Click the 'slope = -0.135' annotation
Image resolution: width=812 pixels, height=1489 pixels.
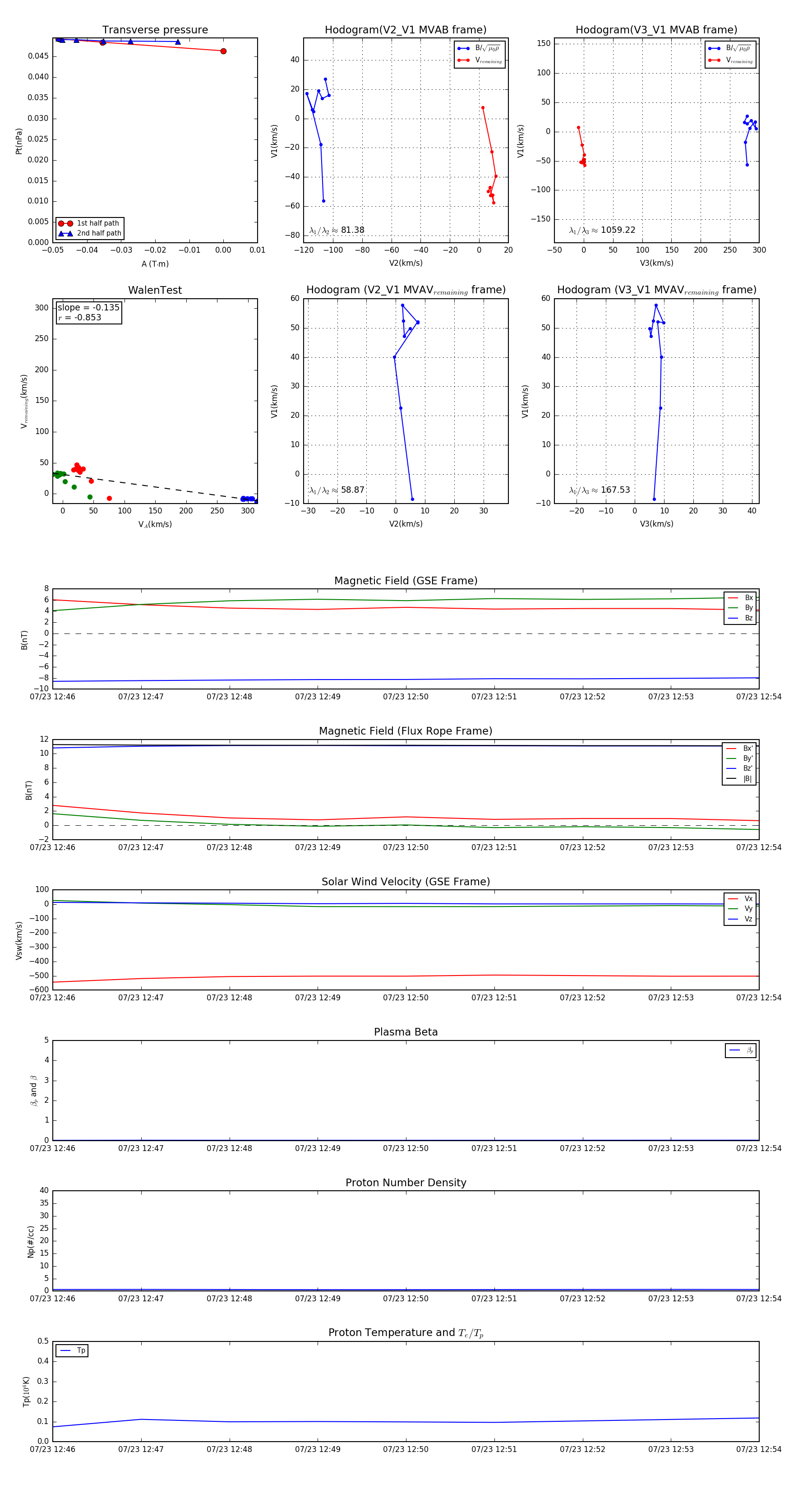[88, 308]
